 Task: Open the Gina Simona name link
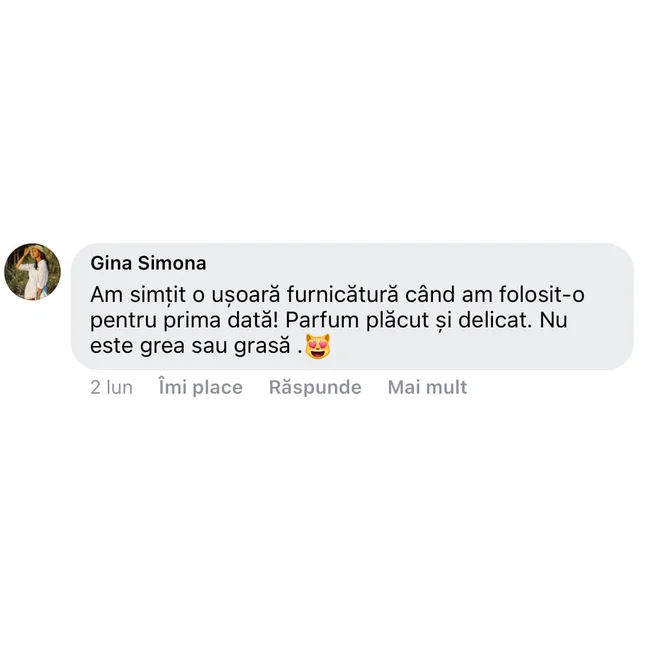tap(148, 263)
